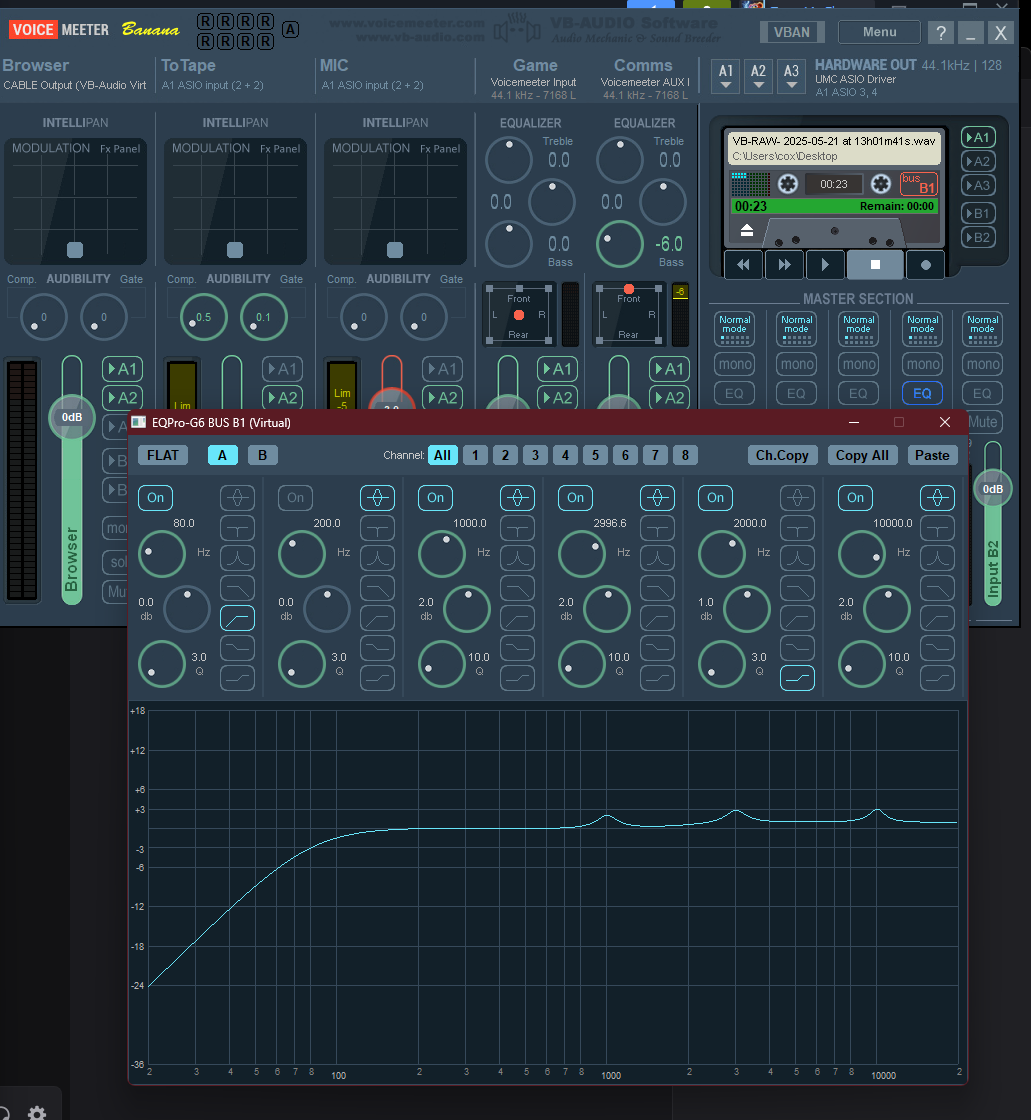Play the cassette recording

(x=825, y=265)
